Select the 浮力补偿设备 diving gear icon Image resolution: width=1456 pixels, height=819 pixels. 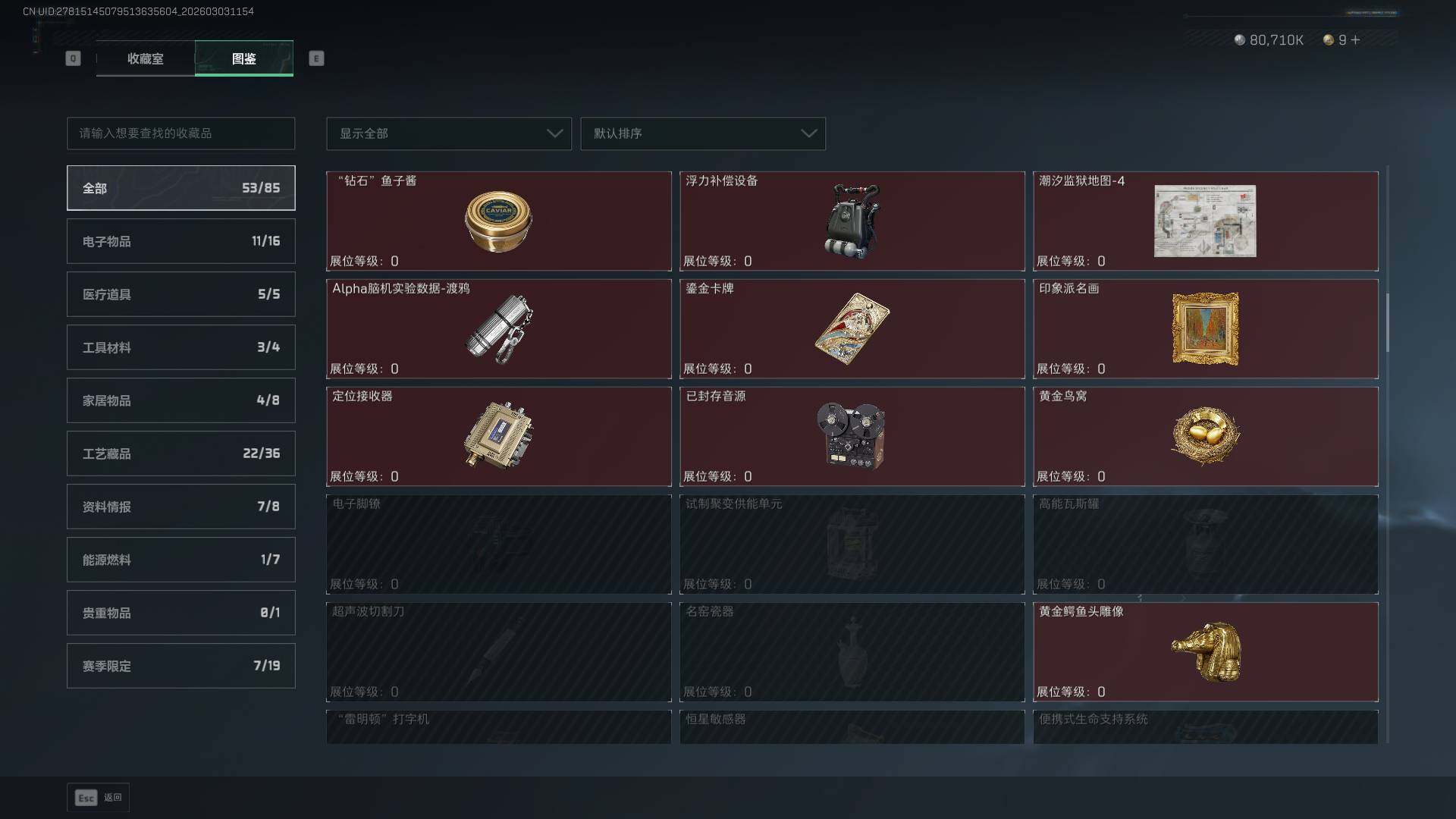852,221
